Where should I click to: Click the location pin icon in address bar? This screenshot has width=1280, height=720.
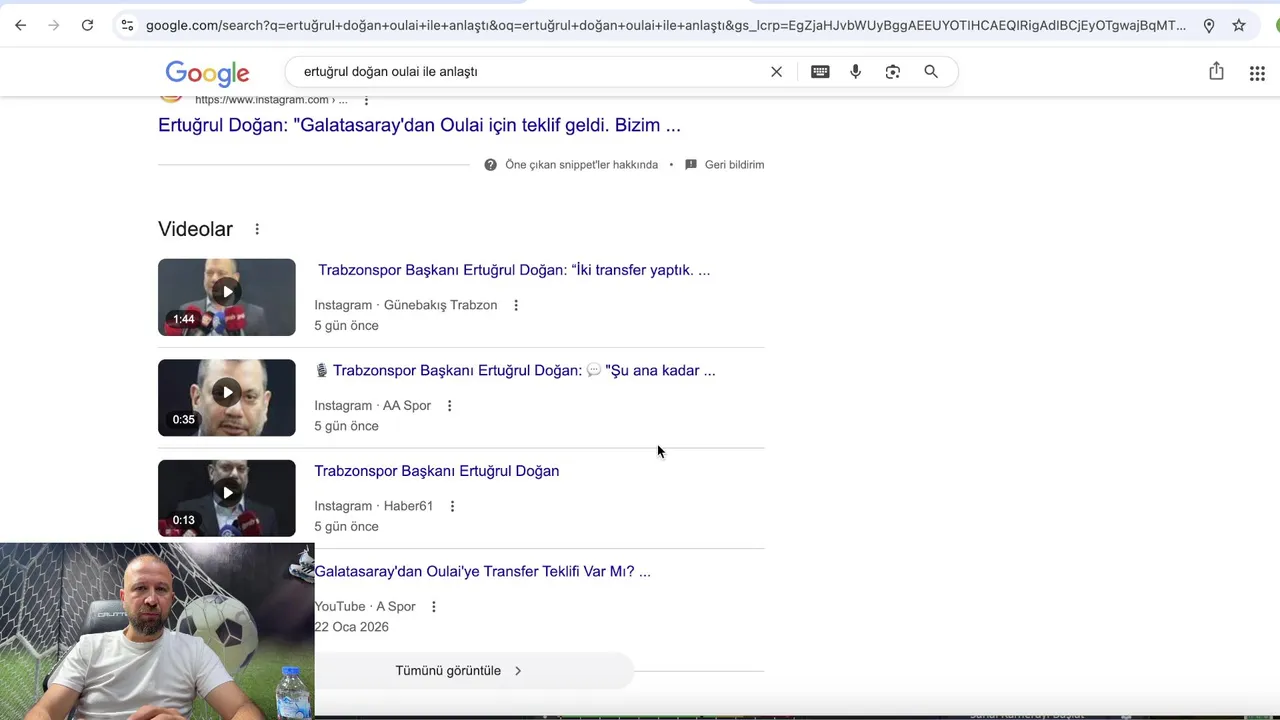click(x=1209, y=25)
